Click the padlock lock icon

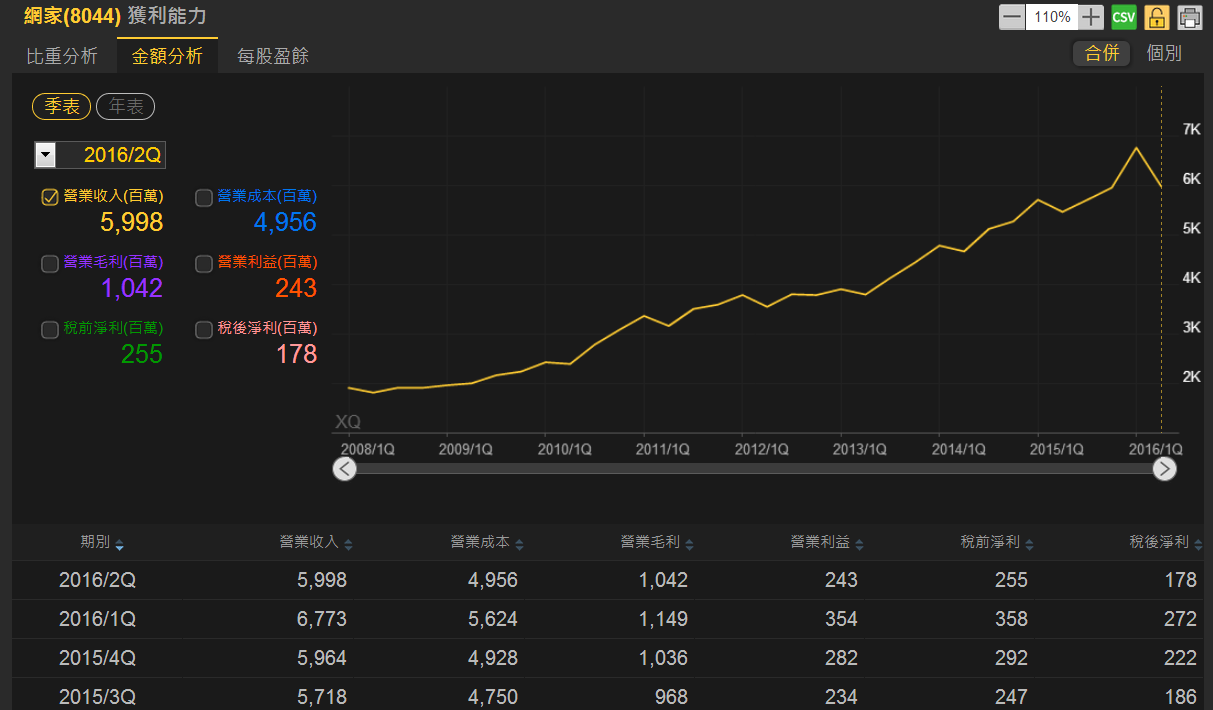[1156, 17]
